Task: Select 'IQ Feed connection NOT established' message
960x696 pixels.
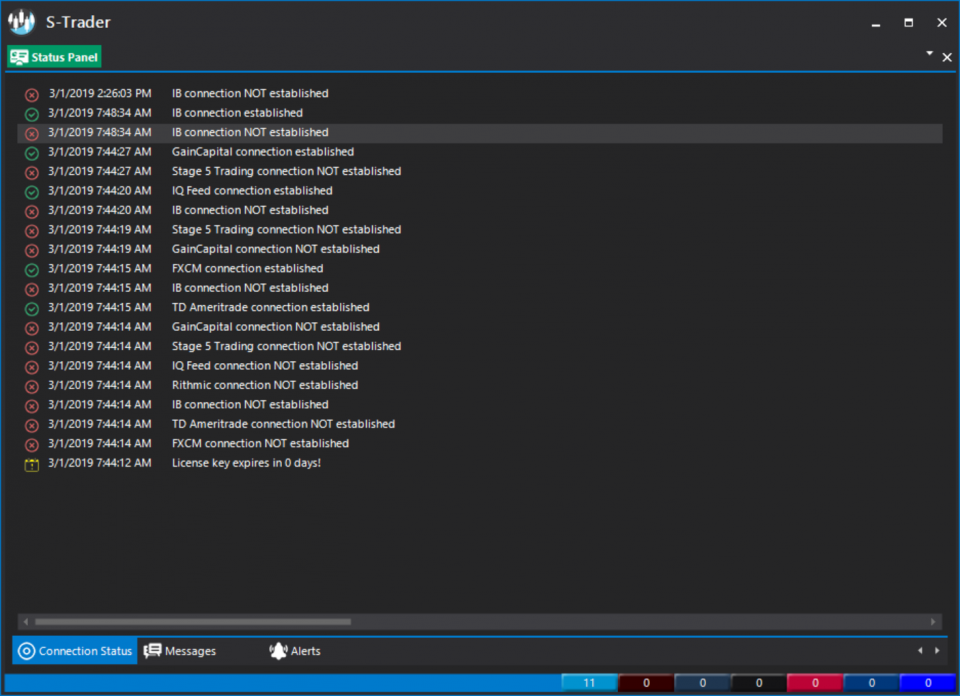Action: [x=264, y=365]
